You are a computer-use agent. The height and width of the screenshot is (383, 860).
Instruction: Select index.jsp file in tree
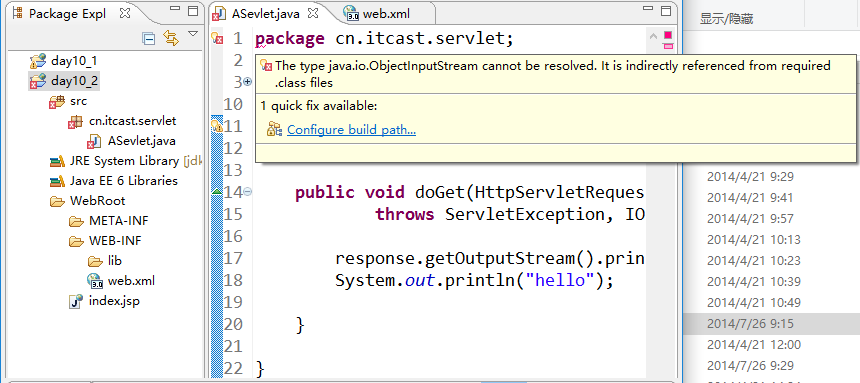tap(114, 301)
